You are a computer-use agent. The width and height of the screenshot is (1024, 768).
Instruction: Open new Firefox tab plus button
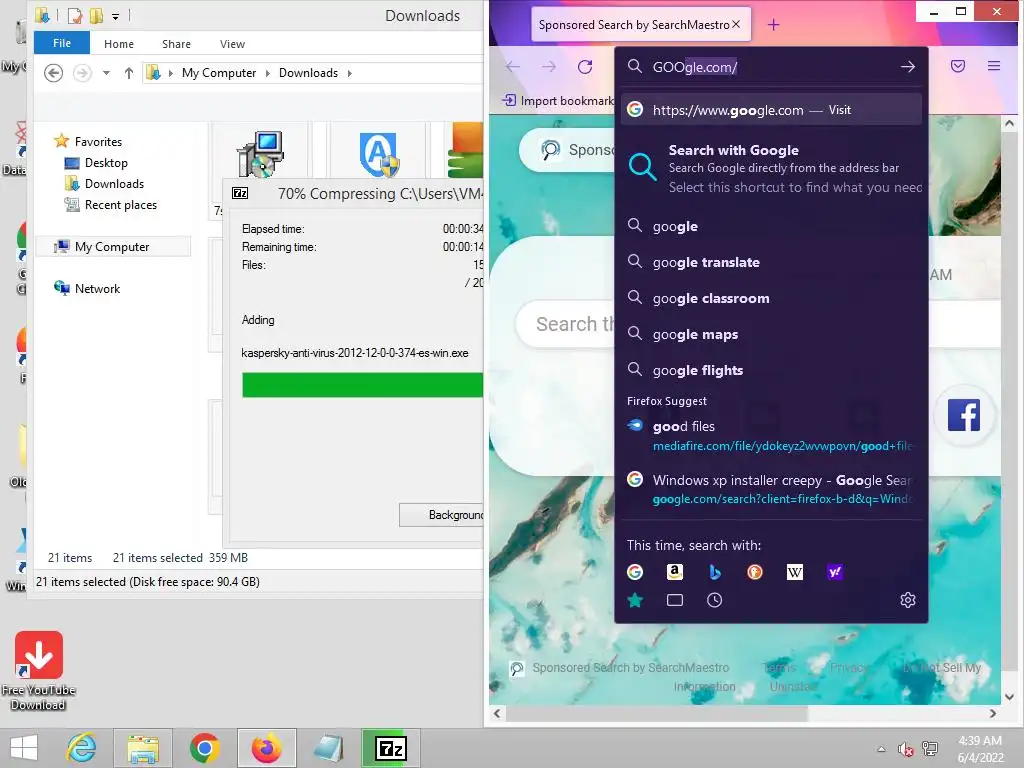click(x=773, y=25)
